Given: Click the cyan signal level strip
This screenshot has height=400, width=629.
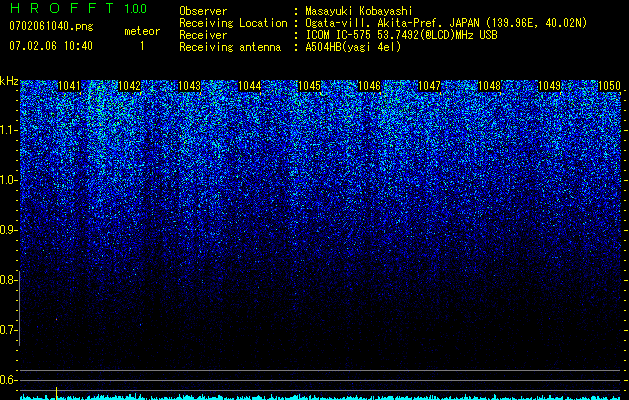Looking at the screenshot, I should (x=321, y=397).
